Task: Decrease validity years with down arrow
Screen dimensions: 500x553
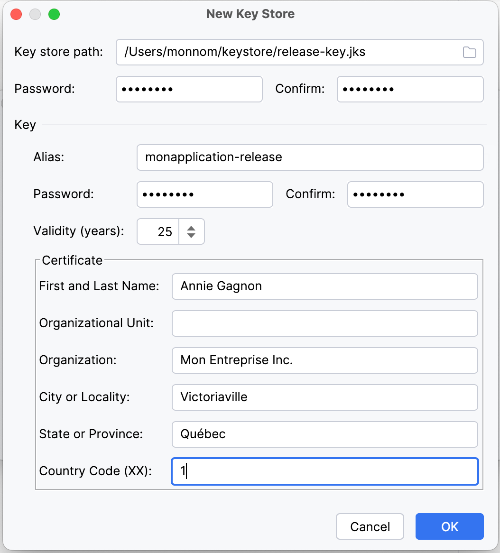Action: click(191, 235)
